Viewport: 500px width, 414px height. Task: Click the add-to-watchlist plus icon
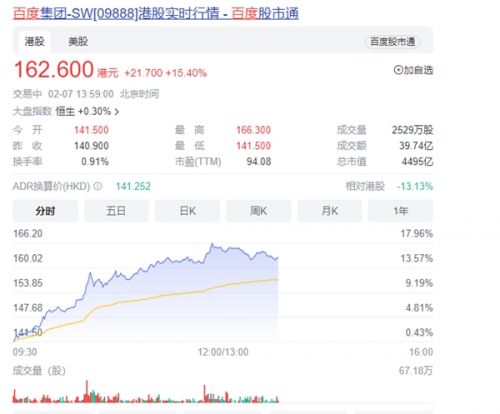click(398, 70)
